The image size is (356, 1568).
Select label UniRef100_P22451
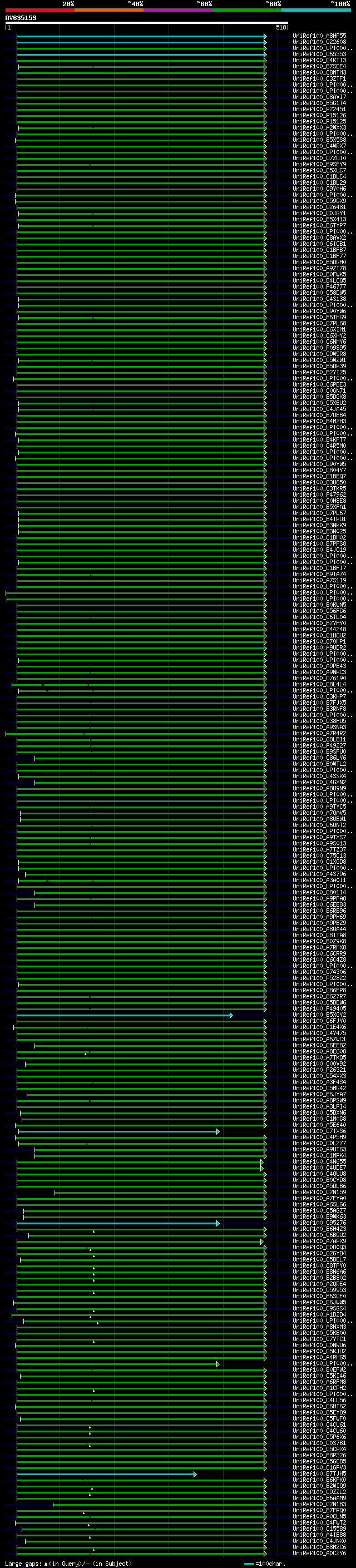(x=319, y=109)
